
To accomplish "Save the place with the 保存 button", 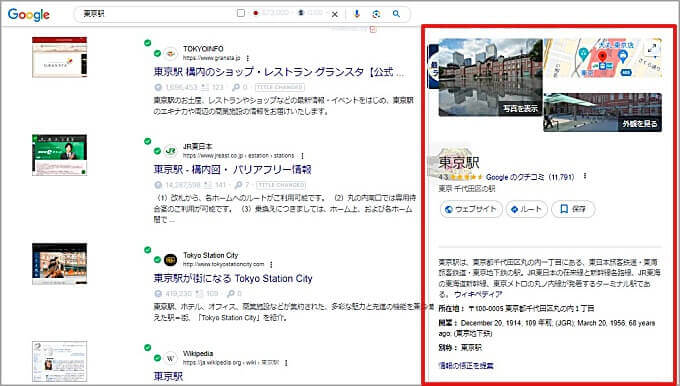I will tap(573, 209).
